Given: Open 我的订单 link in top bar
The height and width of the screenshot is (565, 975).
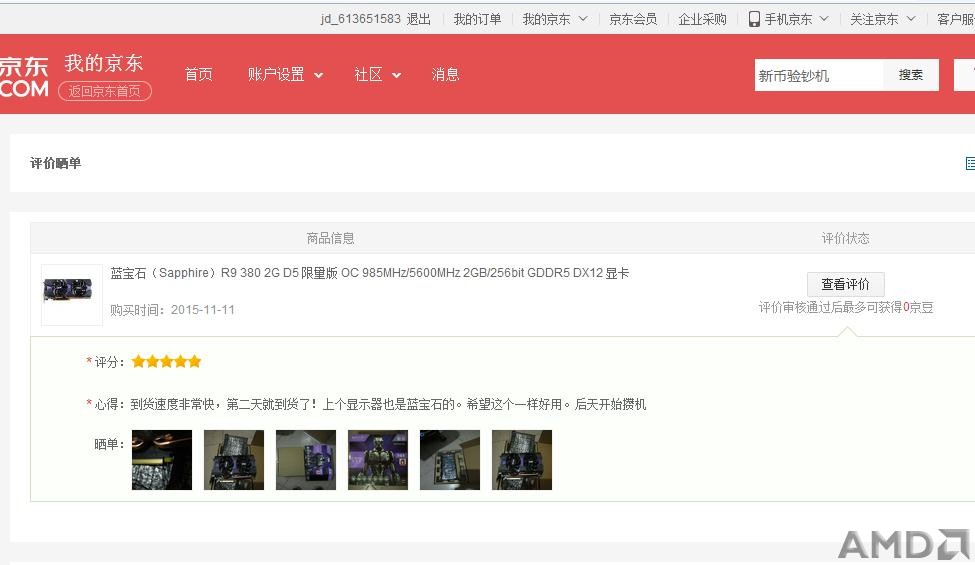Looking at the screenshot, I should (x=477, y=19).
